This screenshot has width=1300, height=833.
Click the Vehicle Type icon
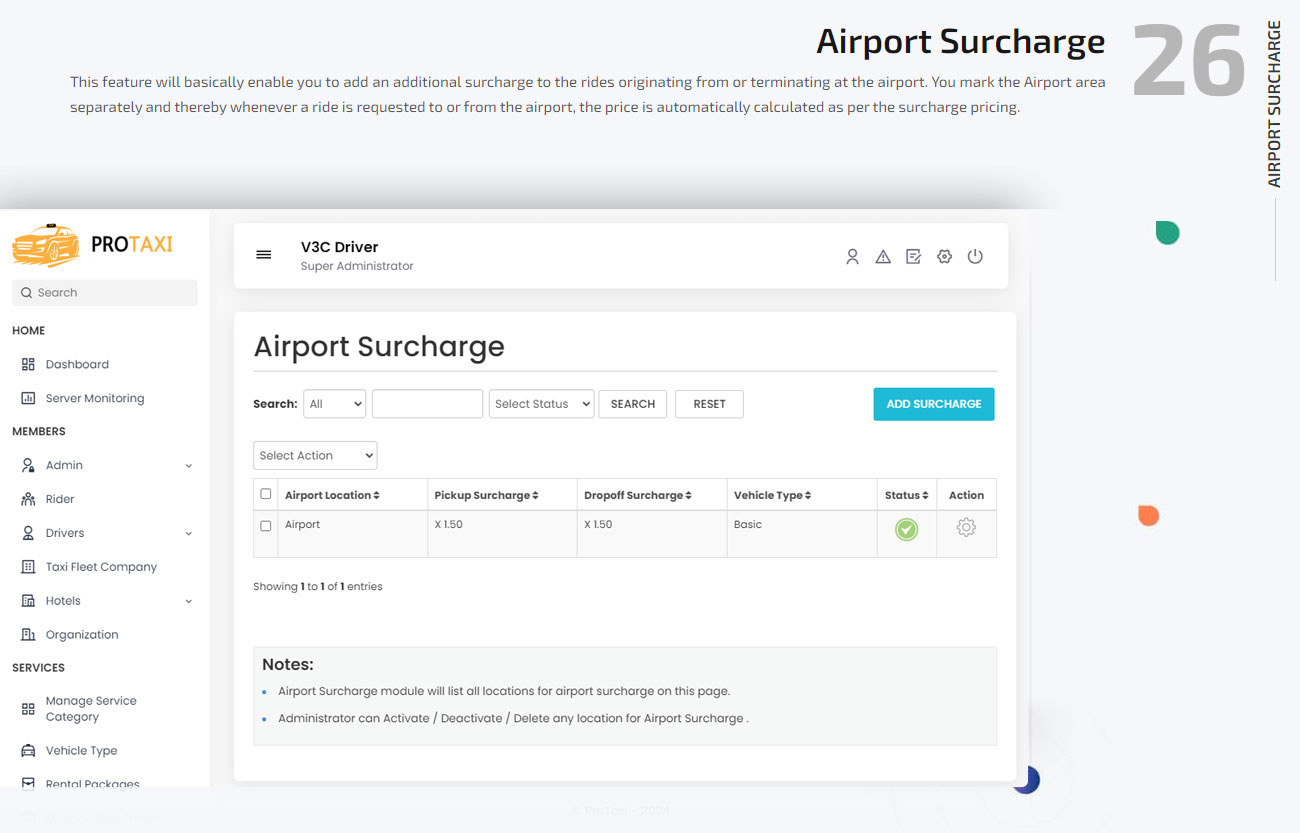coord(27,750)
